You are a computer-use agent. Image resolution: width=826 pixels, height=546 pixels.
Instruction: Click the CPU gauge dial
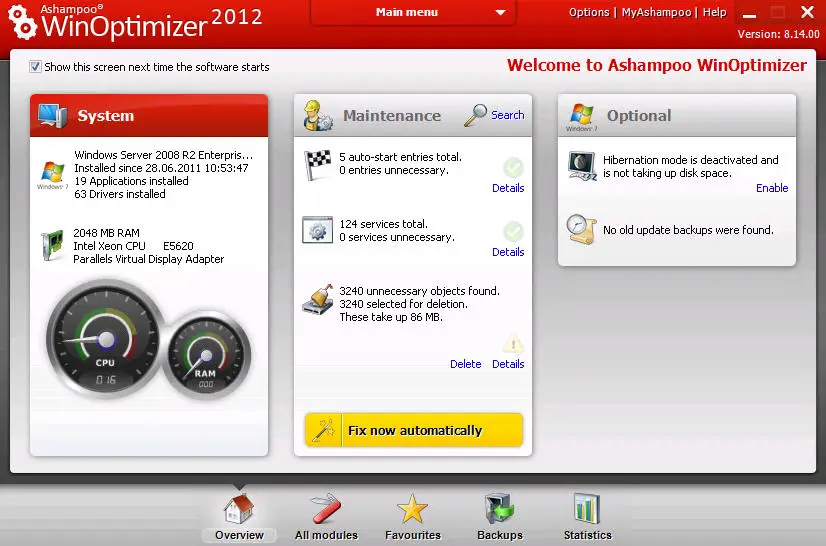(105, 338)
